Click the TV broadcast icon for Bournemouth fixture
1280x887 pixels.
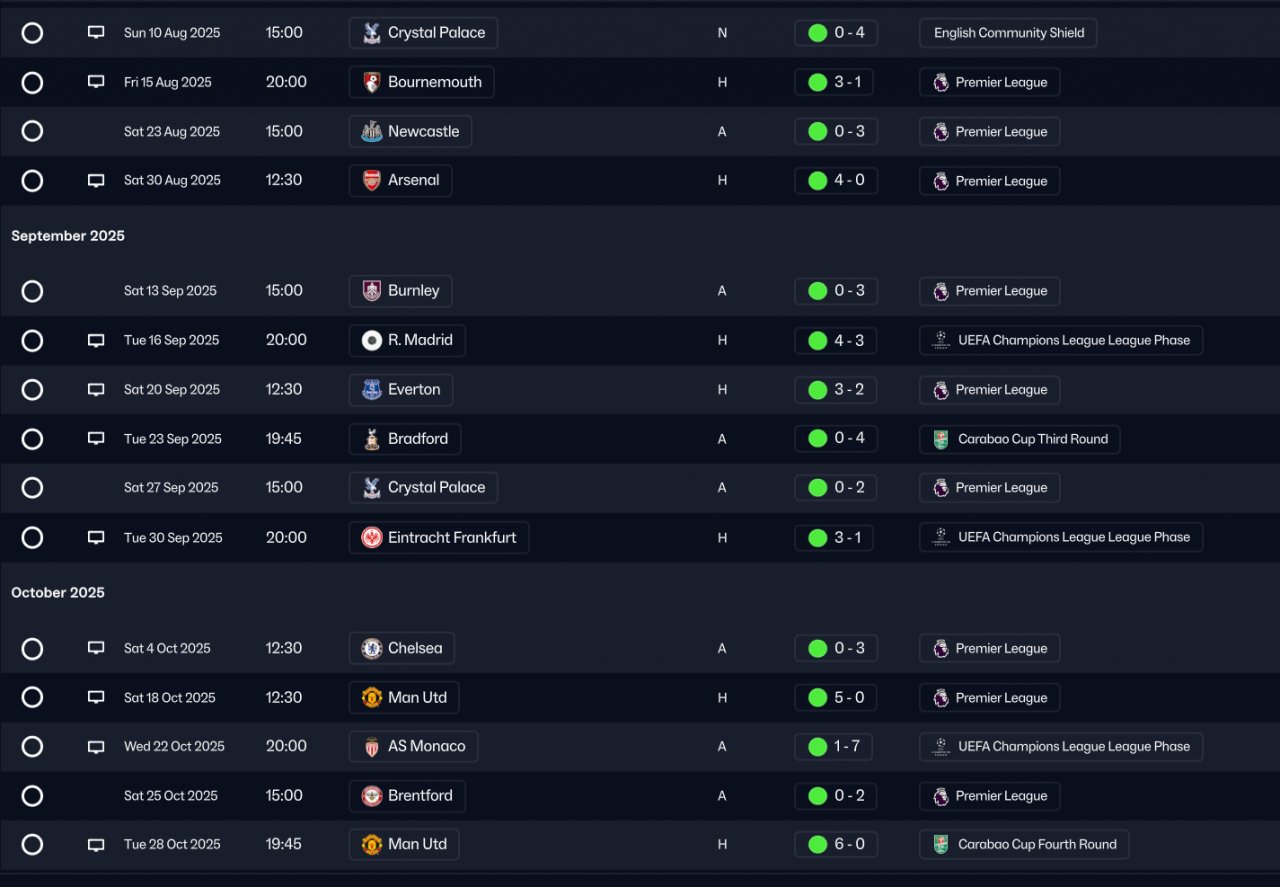pyautogui.click(x=96, y=82)
